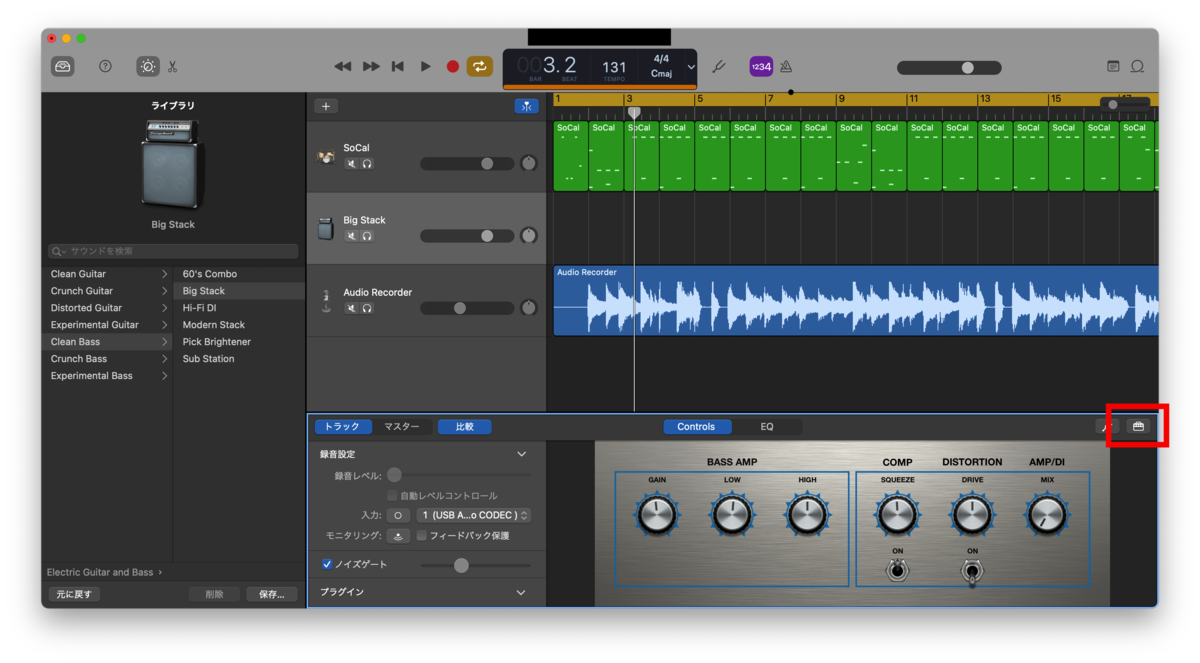Enable the 自動レベルコントロール checkbox
1200x663 pixels.
pos(392,496)
